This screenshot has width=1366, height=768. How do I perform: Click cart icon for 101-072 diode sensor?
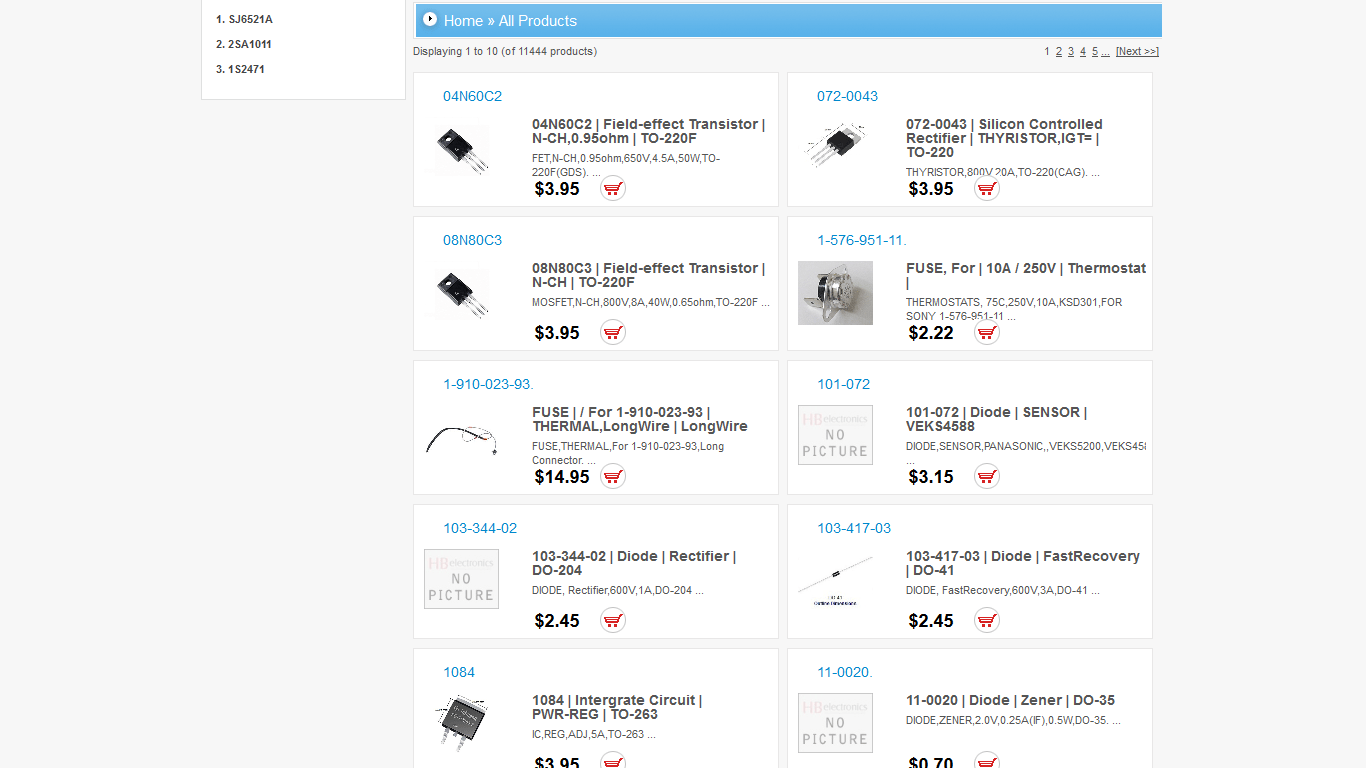(987, 476)
